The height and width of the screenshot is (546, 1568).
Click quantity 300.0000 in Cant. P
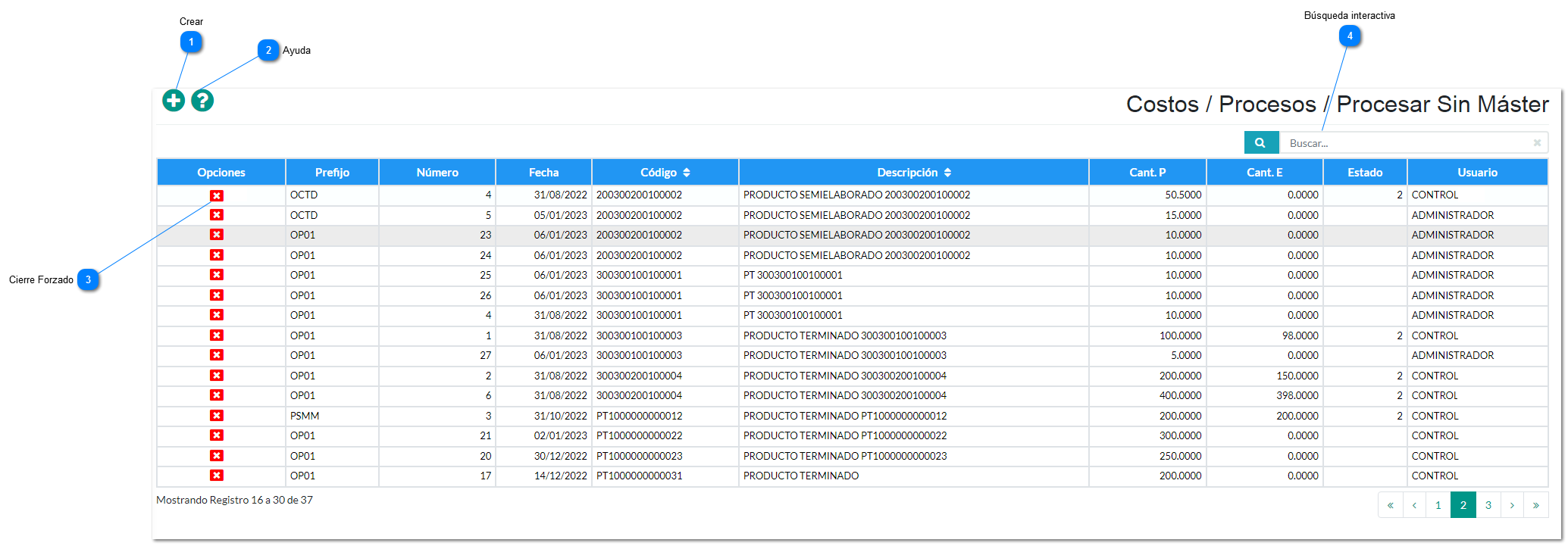[x=1147, y=435]
